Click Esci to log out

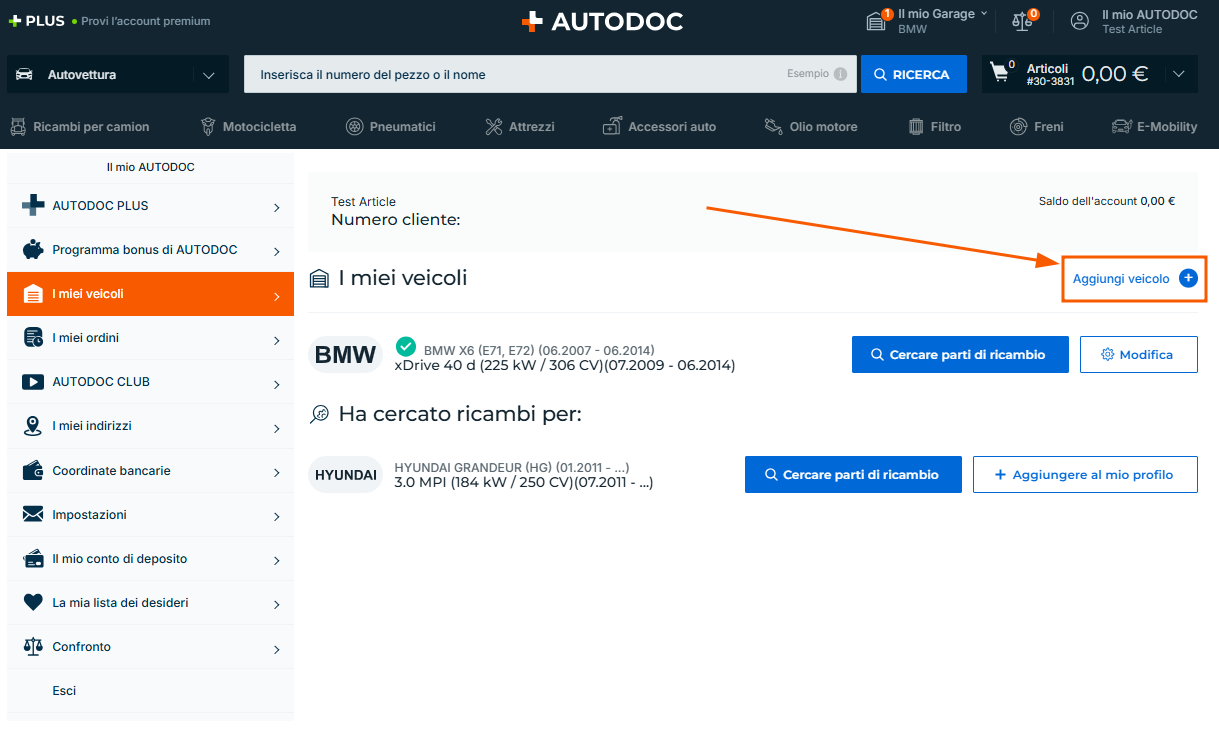(x=64, y=691)
